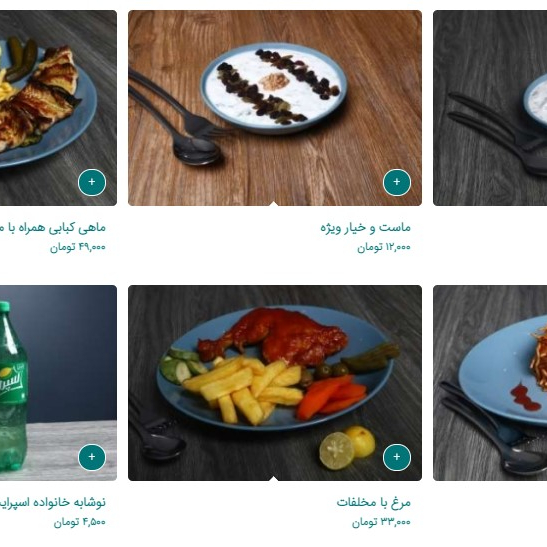Screen dimensions: 547x547
Task: Add مرغ با مخلفات using plus icon
Action: tap(397, 457)
